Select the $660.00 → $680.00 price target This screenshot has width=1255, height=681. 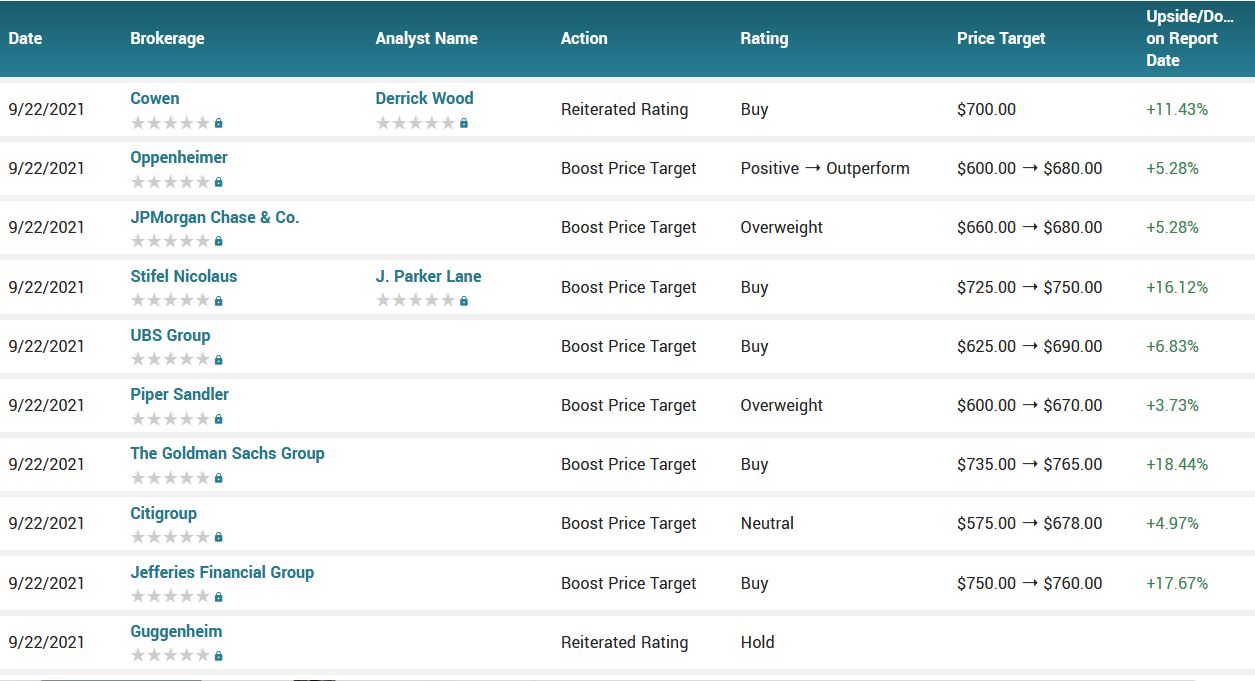[x=1030, y=227]
